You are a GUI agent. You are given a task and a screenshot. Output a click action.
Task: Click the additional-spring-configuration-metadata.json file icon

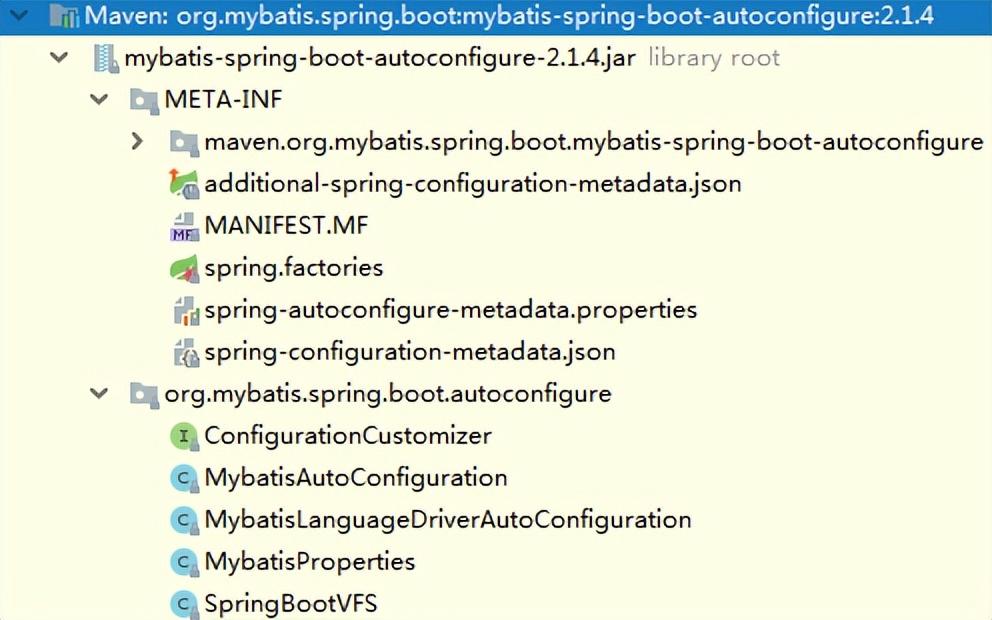coord(184,183)
